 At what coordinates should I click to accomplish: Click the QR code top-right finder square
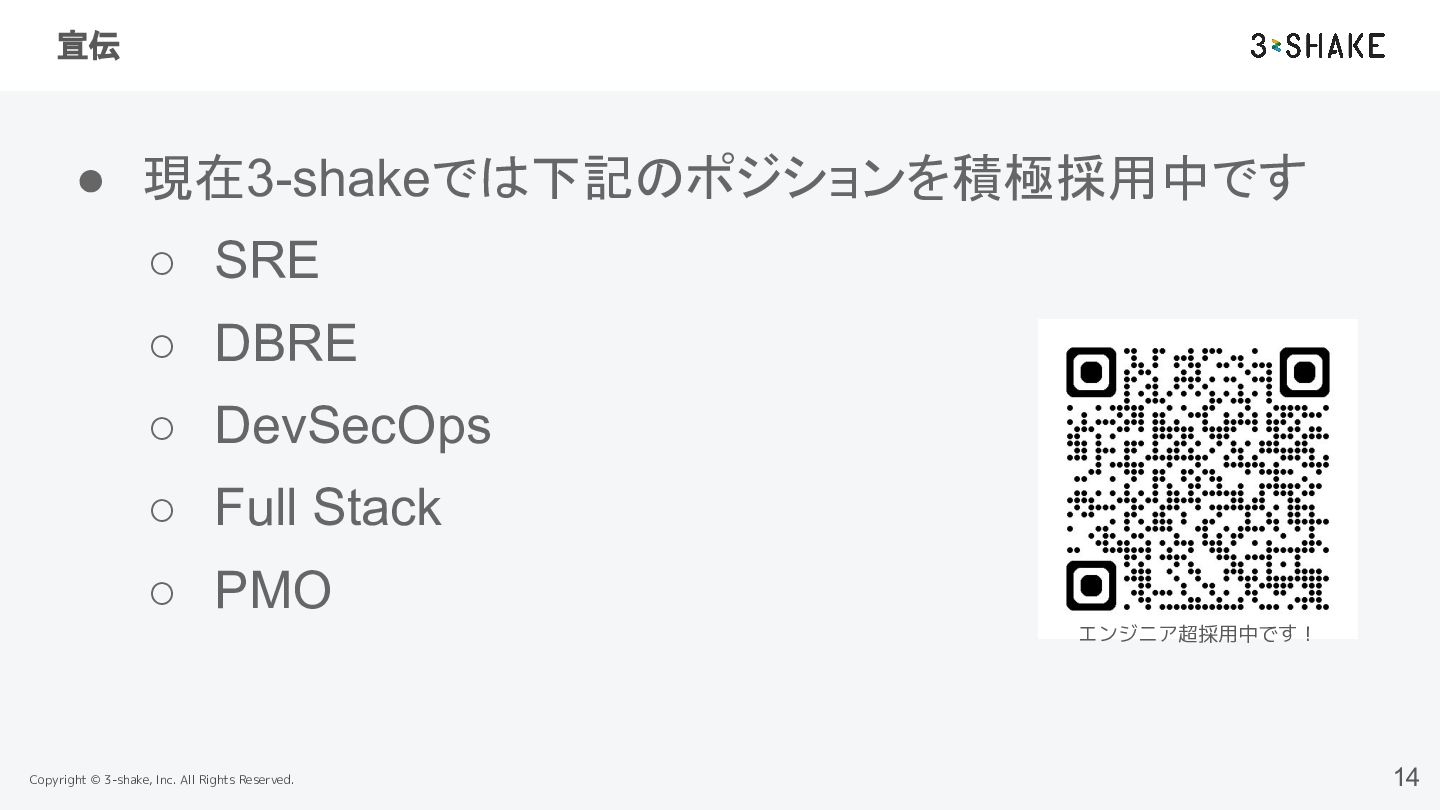point(1304,373)
